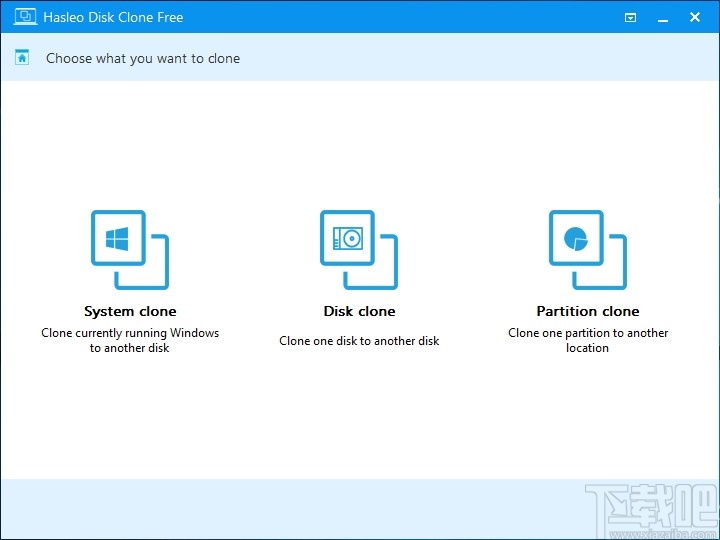Viewport: 720px width, 540px height.
Task: Select the "System clone" label
Action: tap(130, 311)
